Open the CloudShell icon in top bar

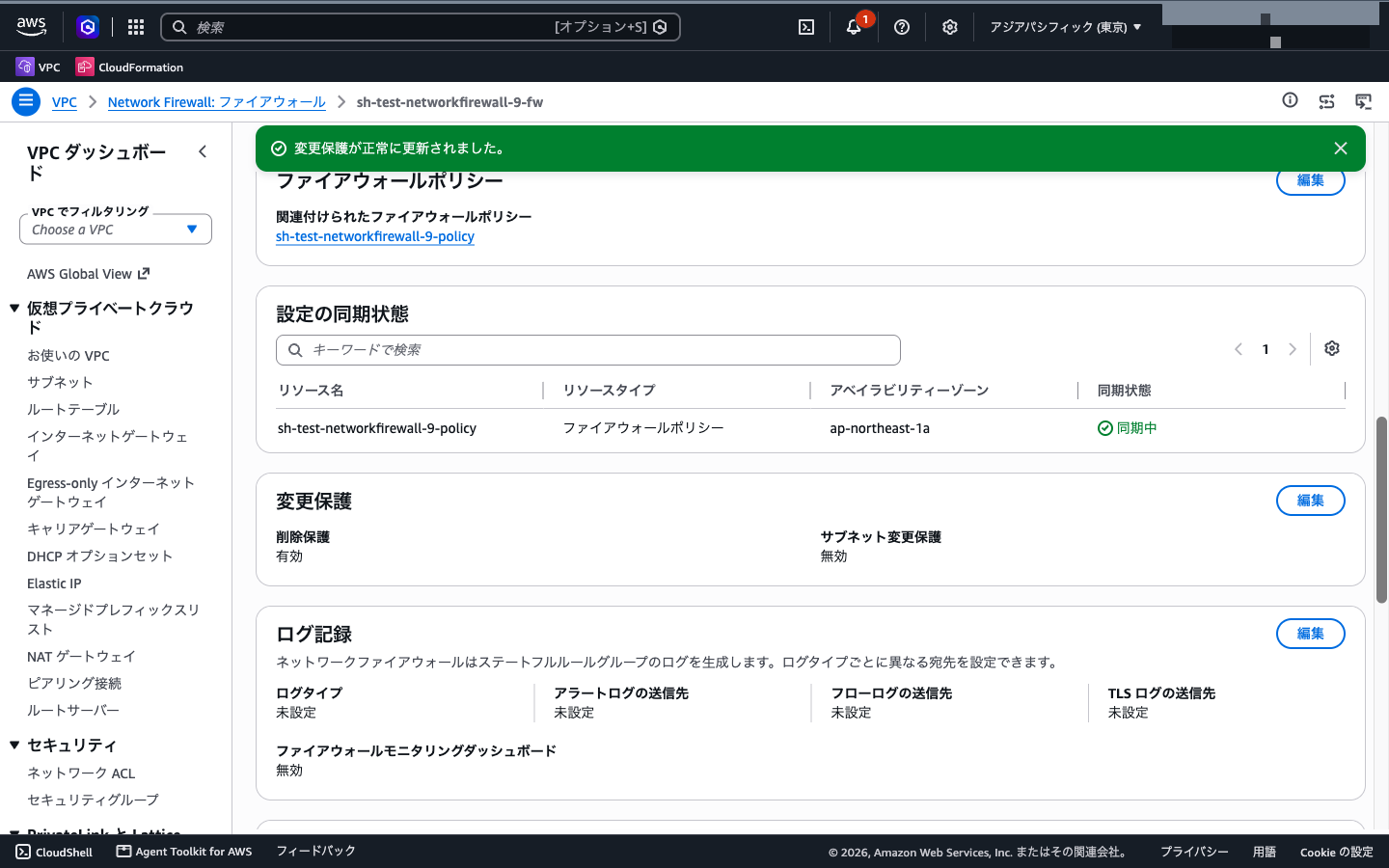point(806,27)
